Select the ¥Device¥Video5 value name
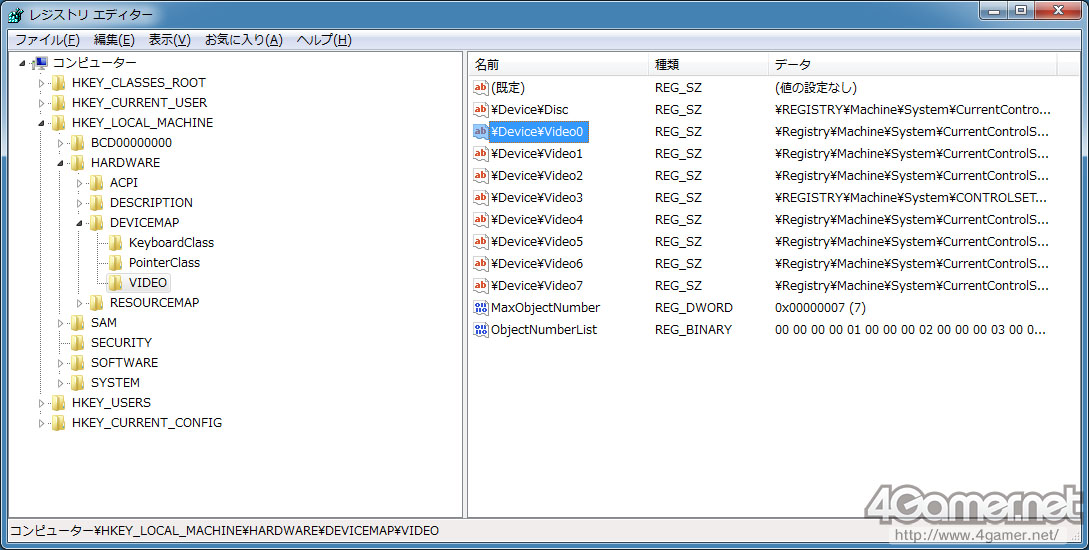1089x550 pixels. (x=537, y=242)
